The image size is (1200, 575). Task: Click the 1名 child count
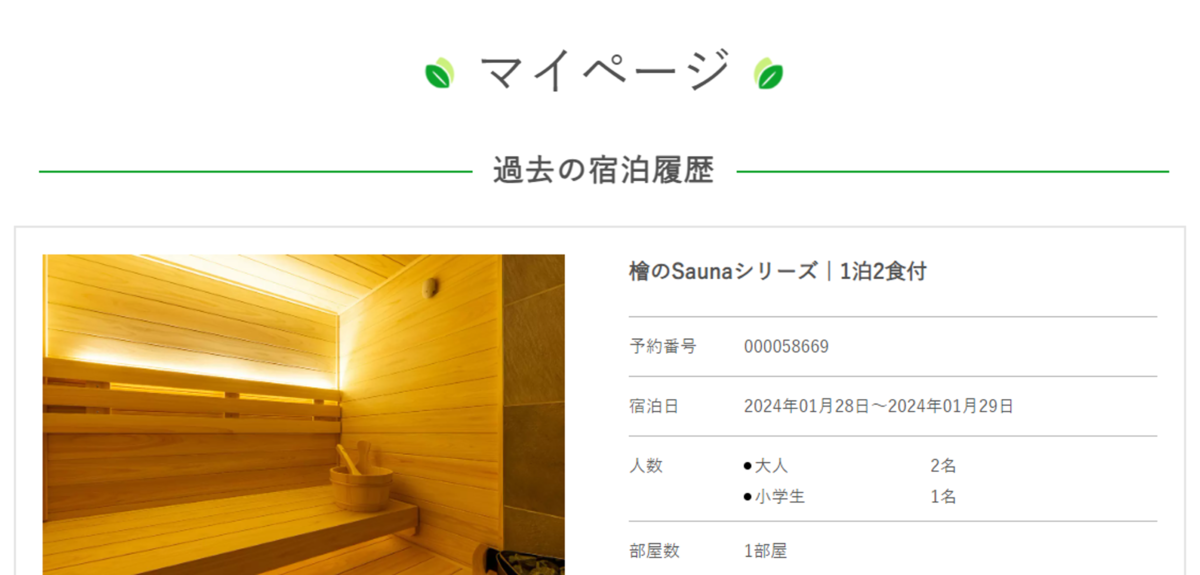tap(942, 496)
